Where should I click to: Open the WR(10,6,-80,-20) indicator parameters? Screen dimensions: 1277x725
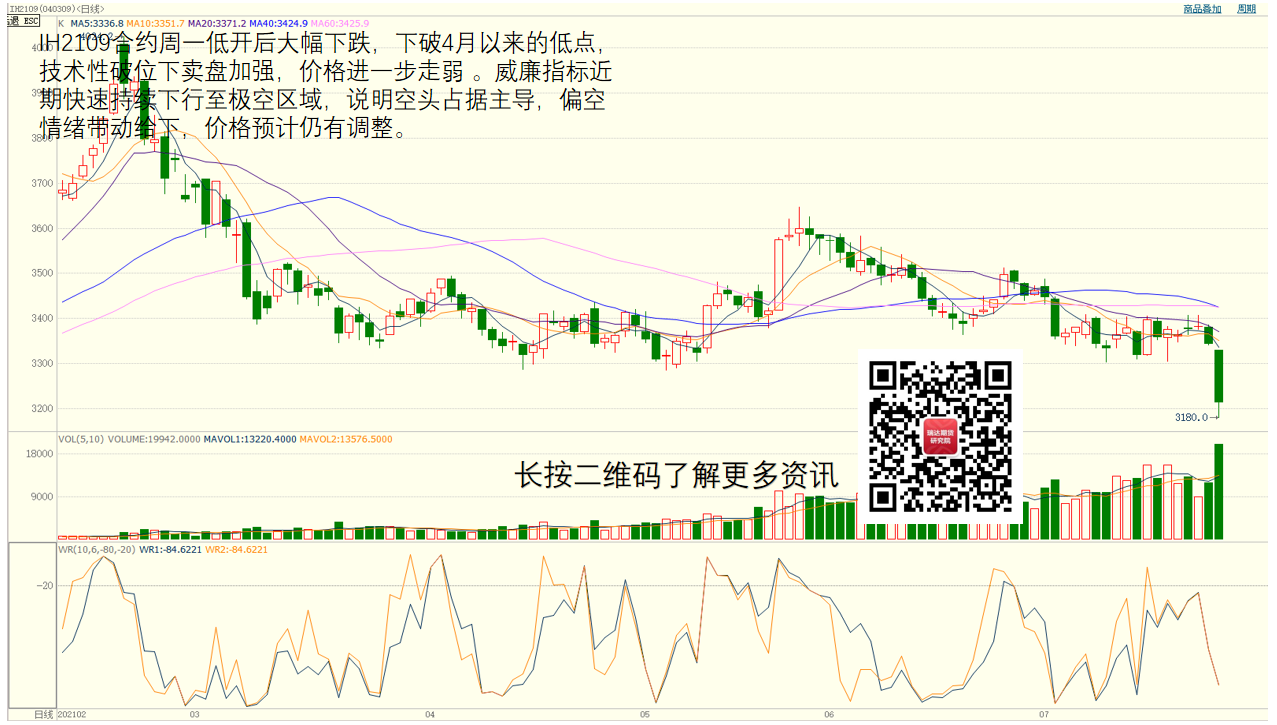pos(96,549)
